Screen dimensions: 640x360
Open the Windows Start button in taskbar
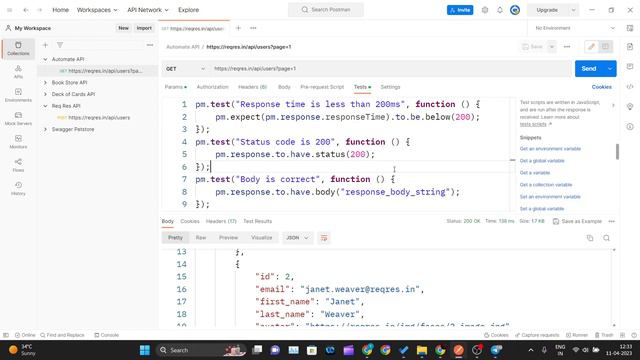(x=144, y=350)
